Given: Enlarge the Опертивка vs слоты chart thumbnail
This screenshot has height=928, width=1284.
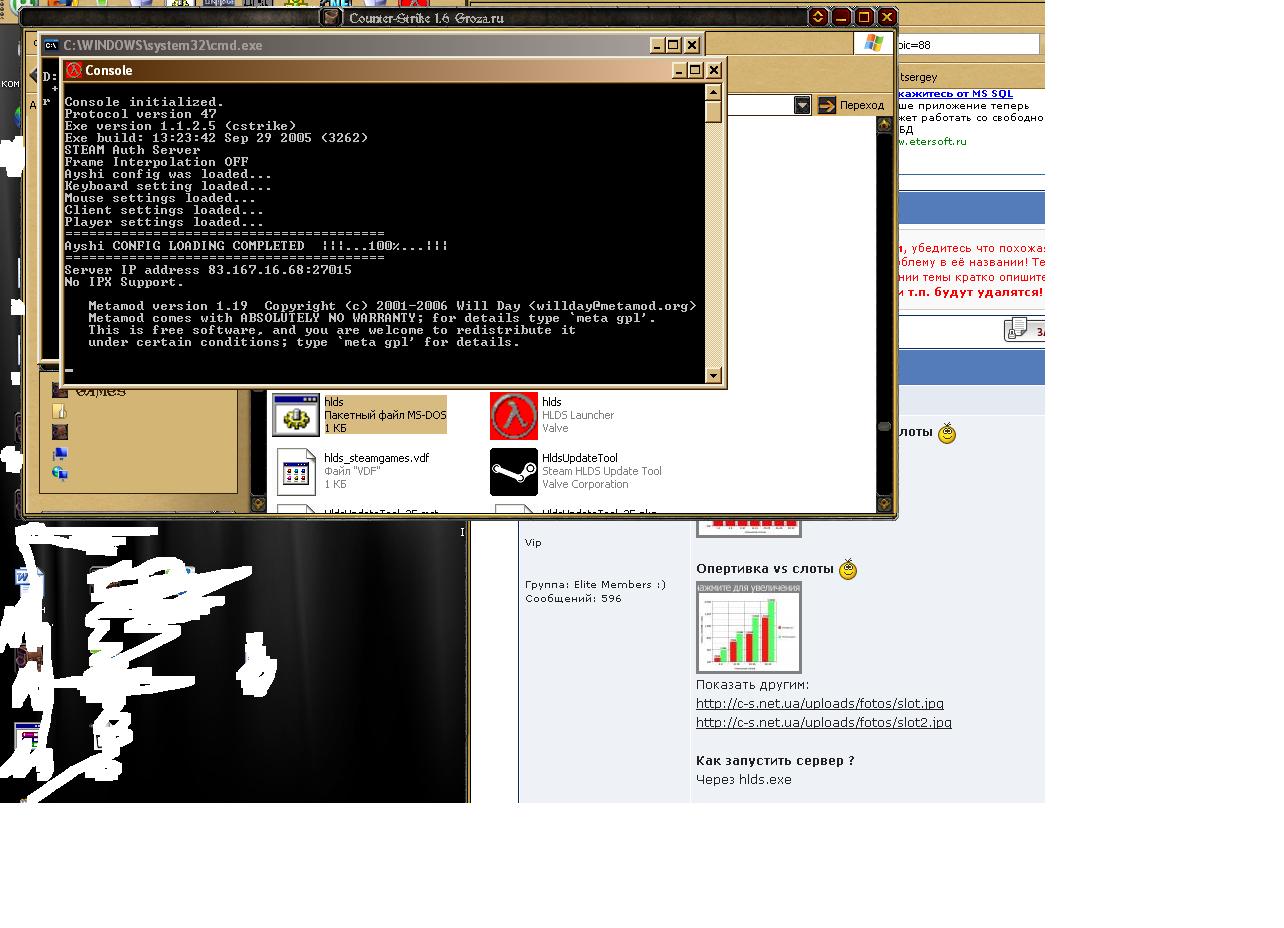Looking at the screenshot, I should [x=749, y=627].
